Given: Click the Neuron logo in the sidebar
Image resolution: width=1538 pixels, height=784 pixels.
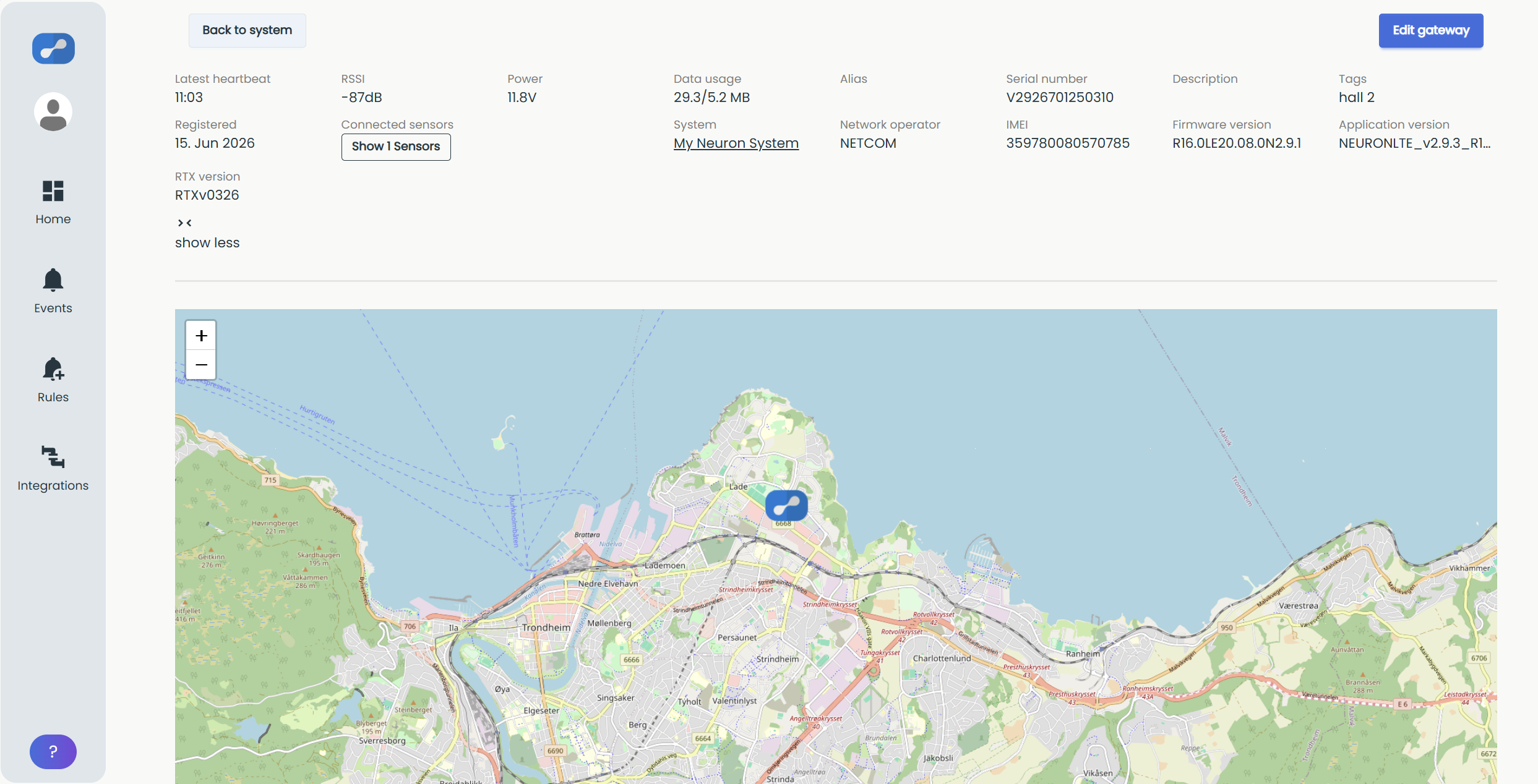Looking at the screenshot, I should pyautogui.click(x=53, y=48).
